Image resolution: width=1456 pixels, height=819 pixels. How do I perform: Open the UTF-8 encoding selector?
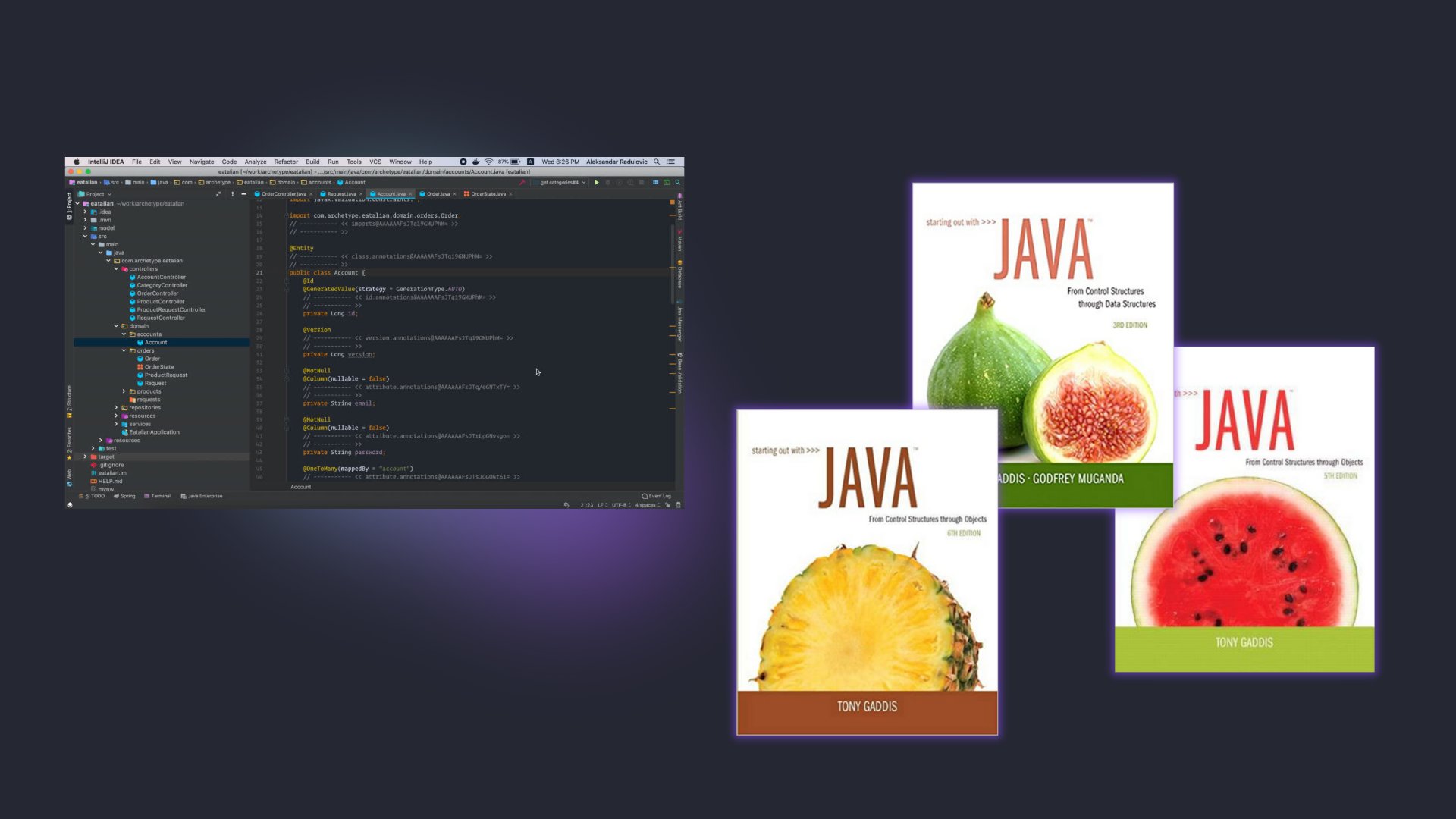point(620,505)
